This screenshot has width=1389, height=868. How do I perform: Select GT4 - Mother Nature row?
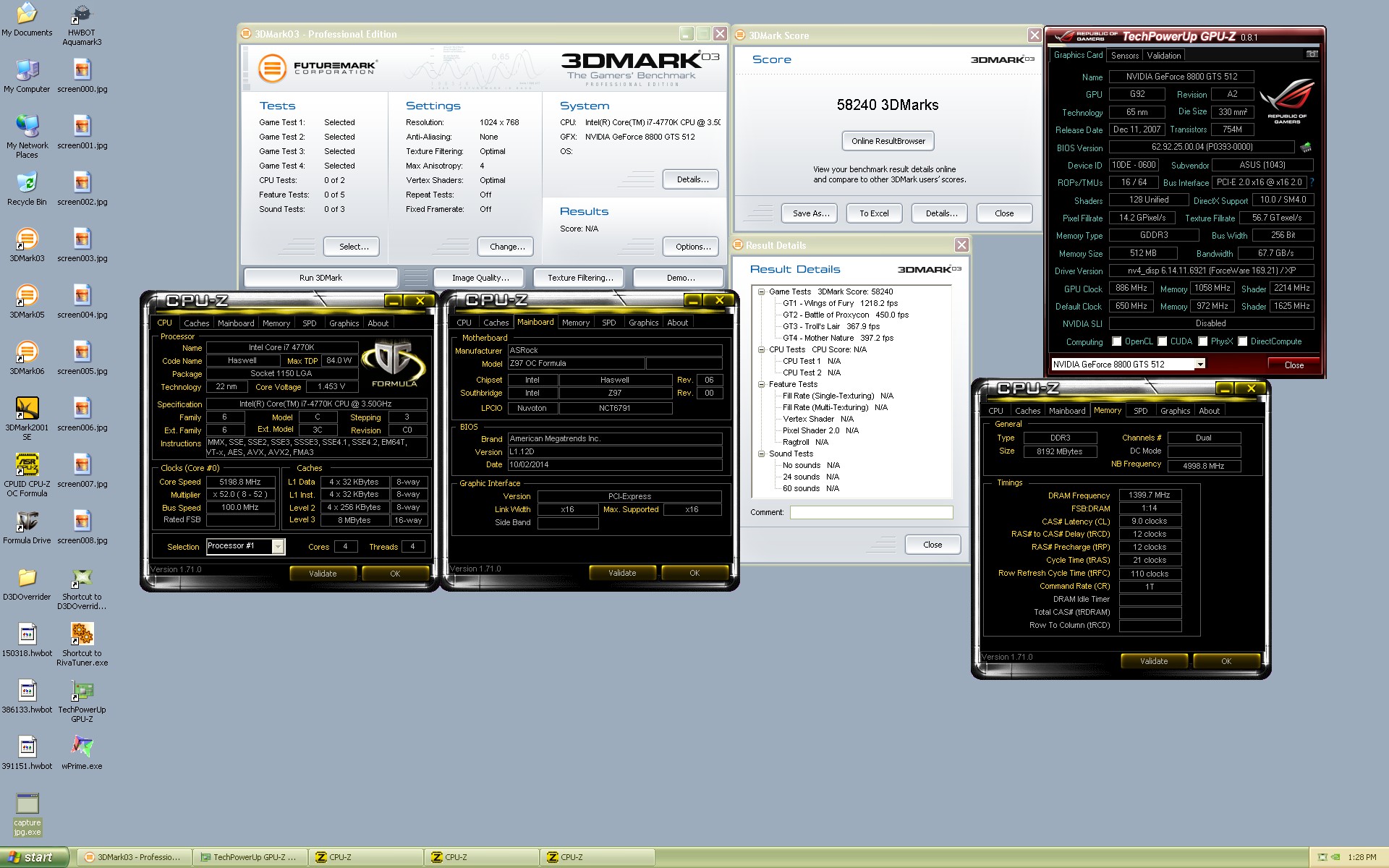coord(838,338)
